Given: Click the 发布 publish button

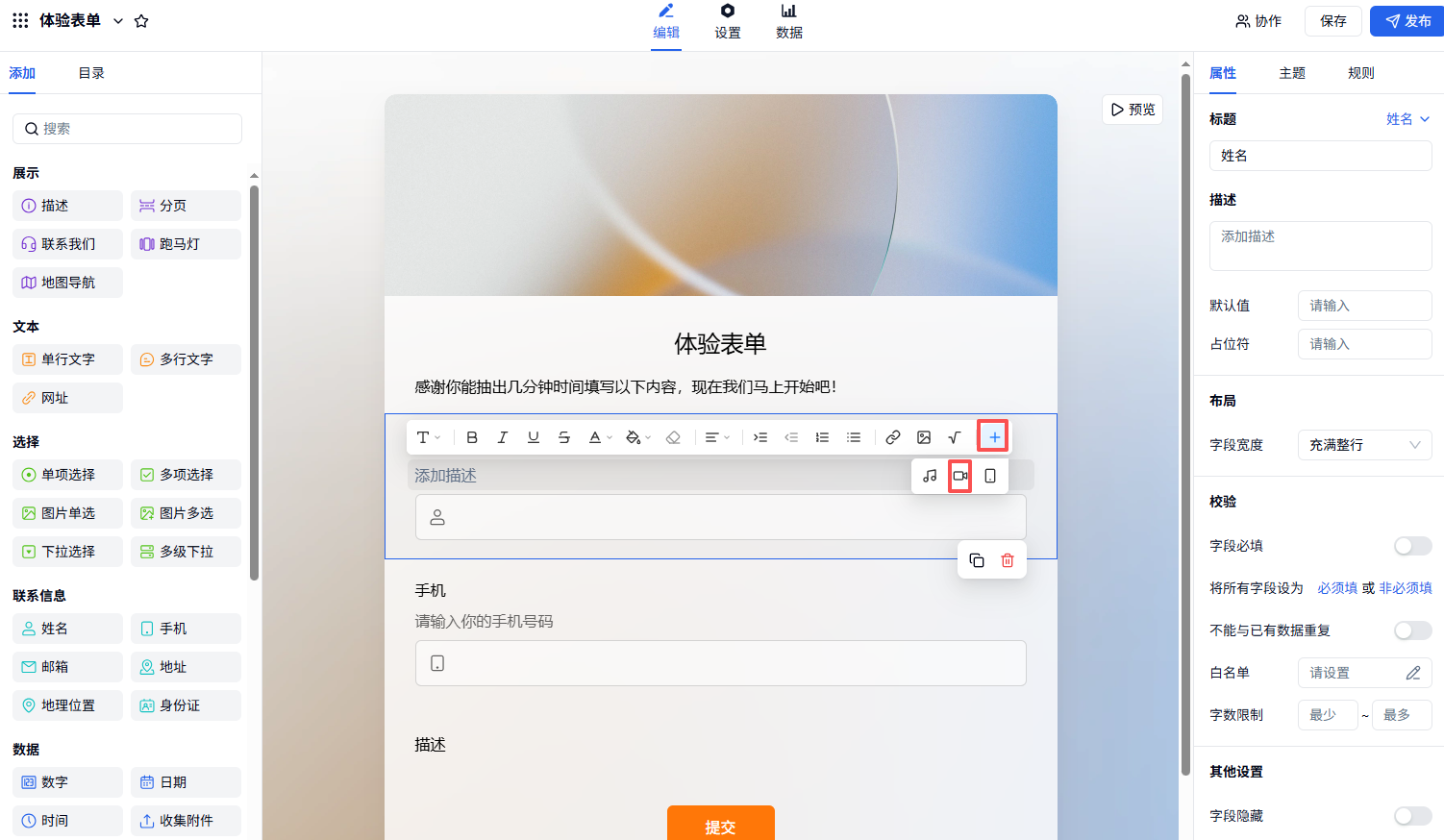Looking at the screenshot, I should pos(1407,21).
